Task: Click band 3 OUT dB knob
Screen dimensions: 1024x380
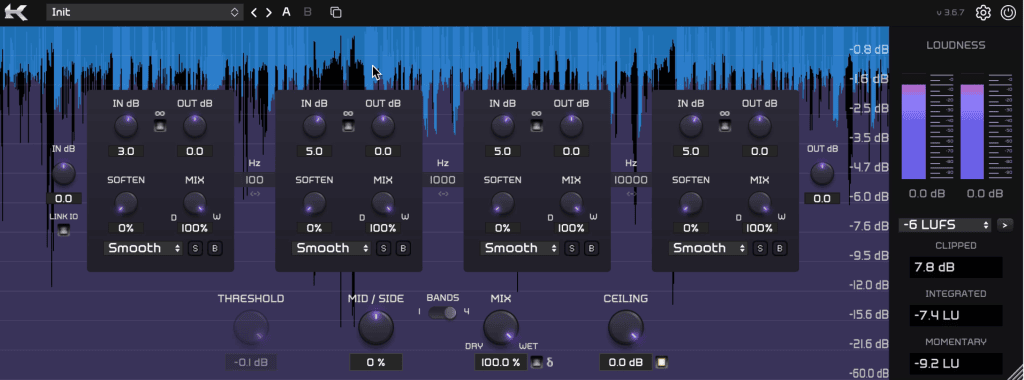Action: [x=571, y=126]
